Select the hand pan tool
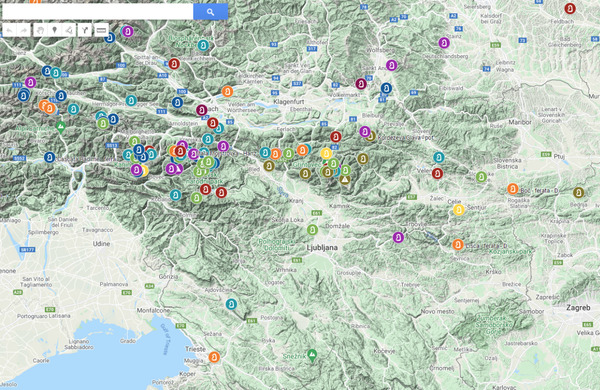Viewport: 600px width, 390px height. click(40, 30)
